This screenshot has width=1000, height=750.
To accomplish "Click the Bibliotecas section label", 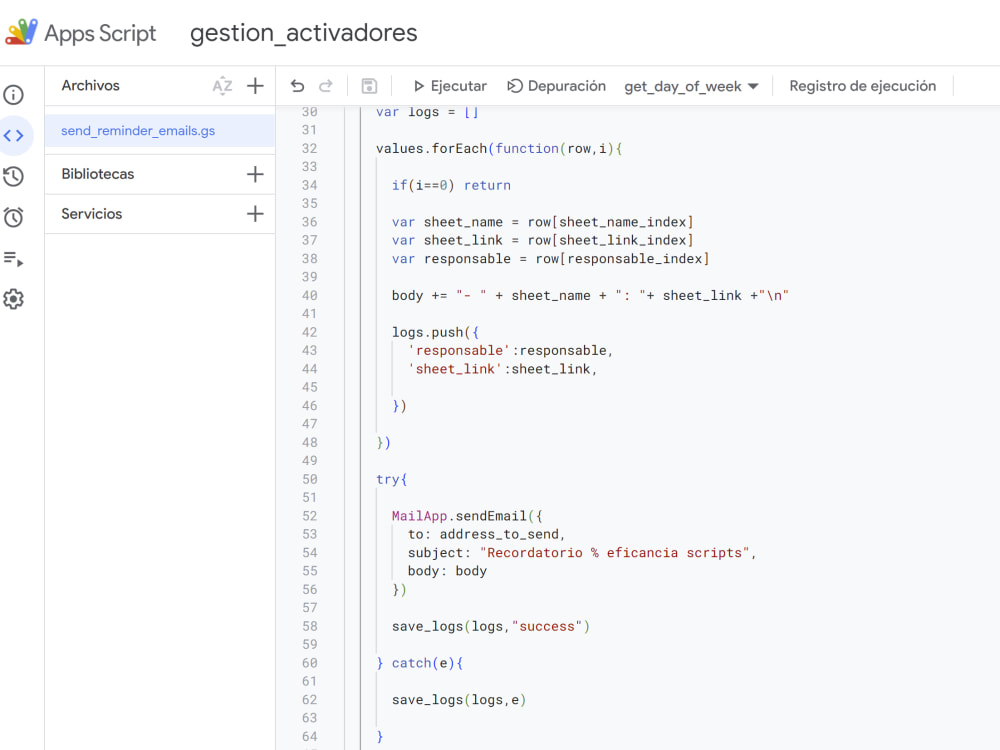I will tap(98, 174).
